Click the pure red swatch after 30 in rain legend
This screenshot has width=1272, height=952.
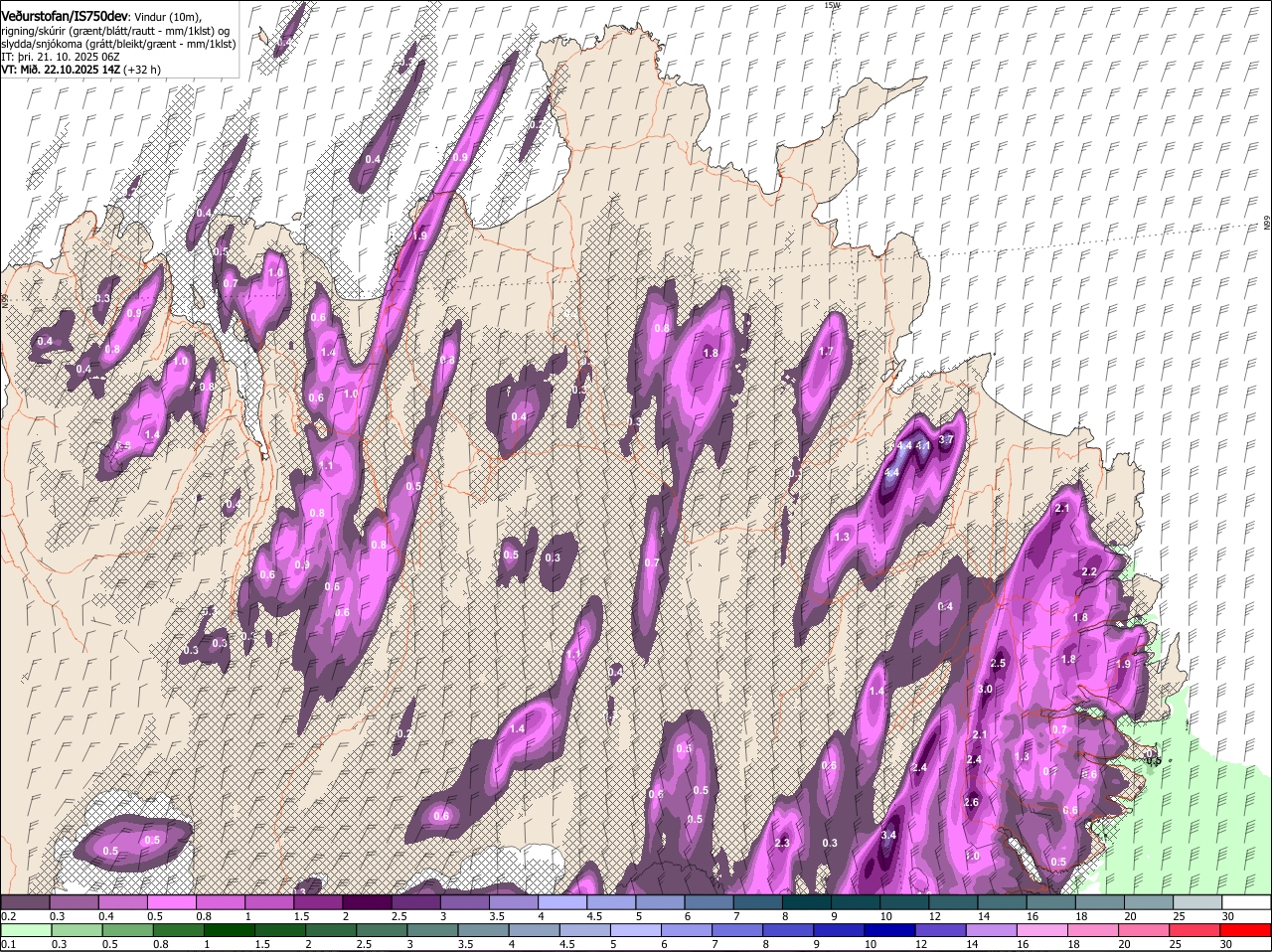pos(1246,930)
